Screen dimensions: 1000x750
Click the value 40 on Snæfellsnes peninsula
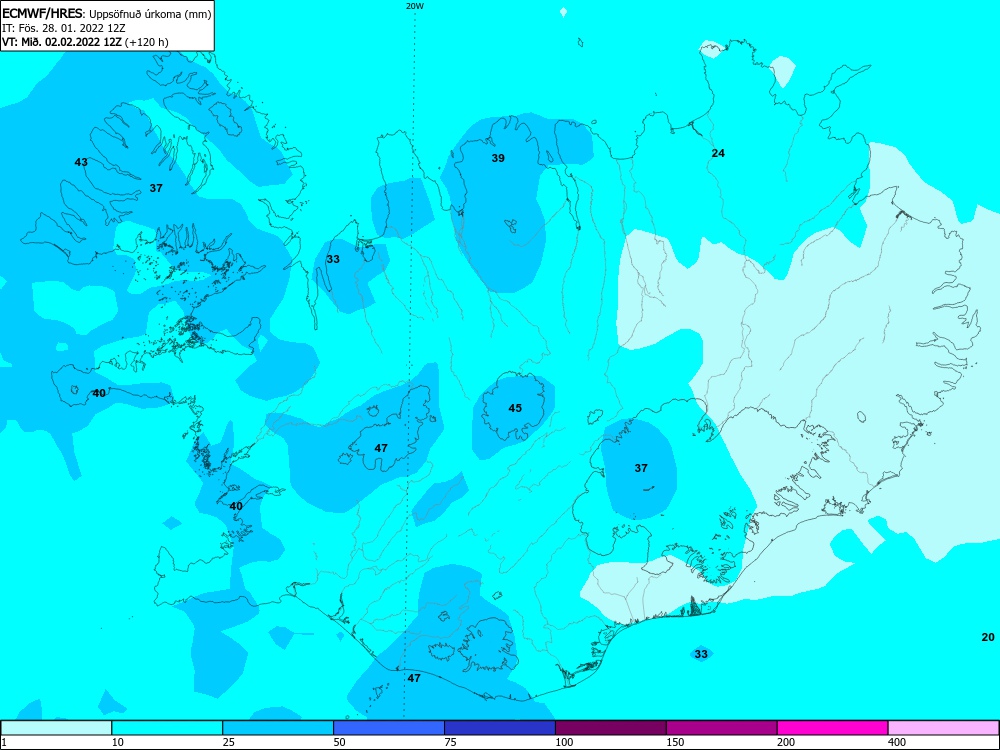point(99,393)
